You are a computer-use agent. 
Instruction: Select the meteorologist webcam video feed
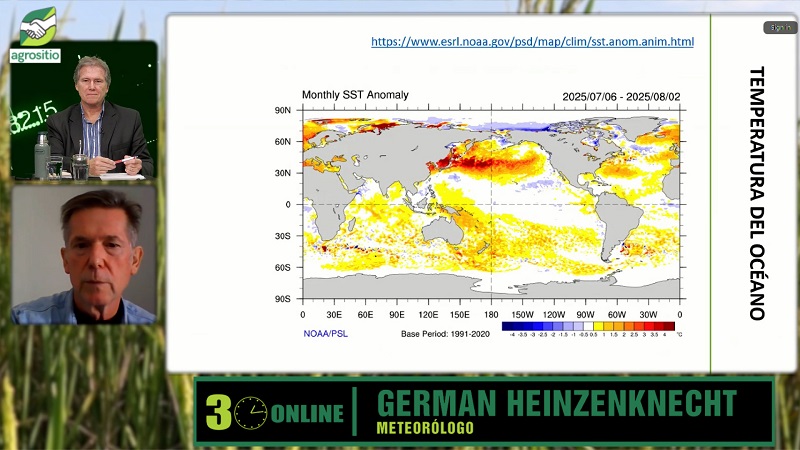click(x=84, y=255)
